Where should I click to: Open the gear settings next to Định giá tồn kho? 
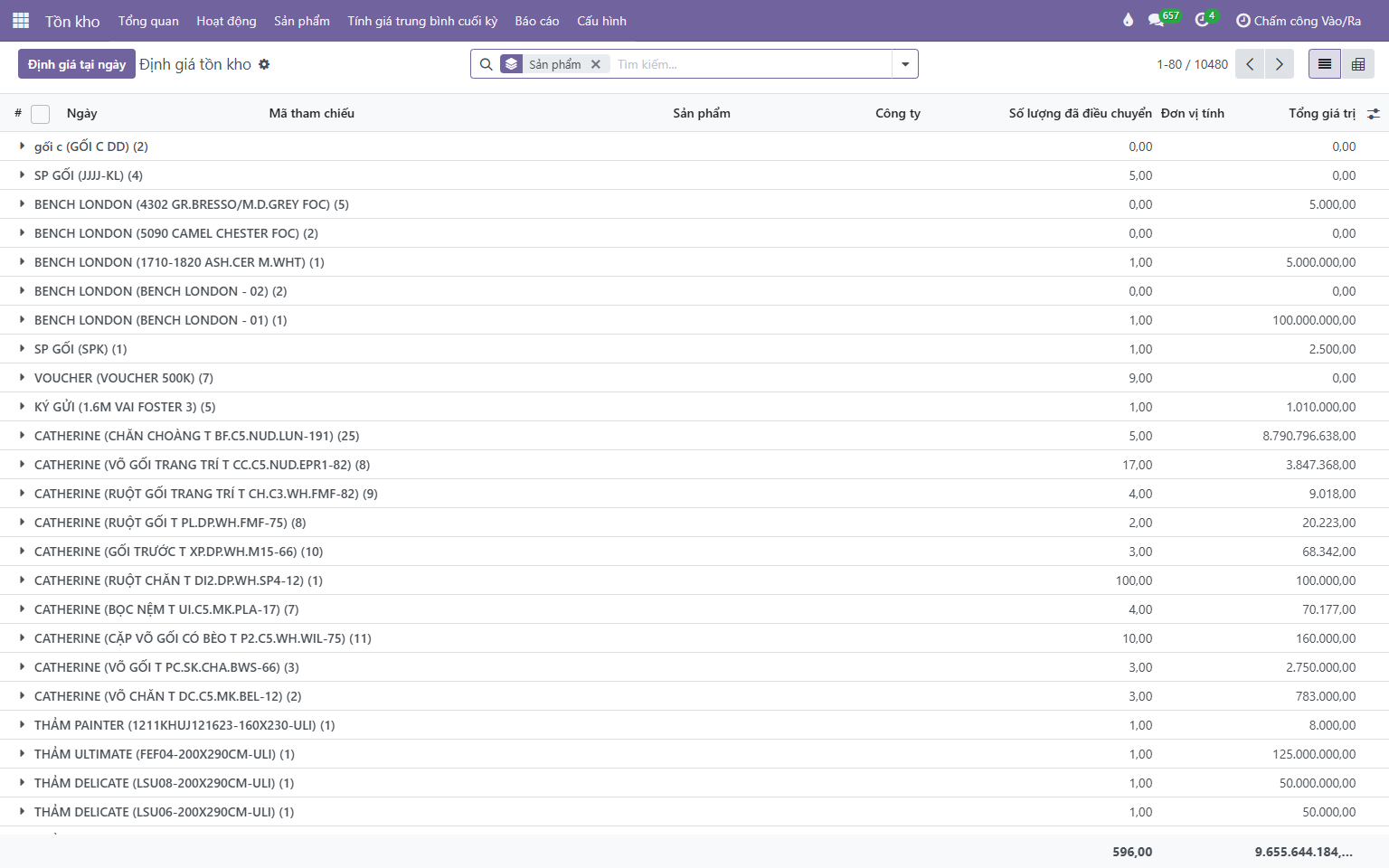click(264, 64)
